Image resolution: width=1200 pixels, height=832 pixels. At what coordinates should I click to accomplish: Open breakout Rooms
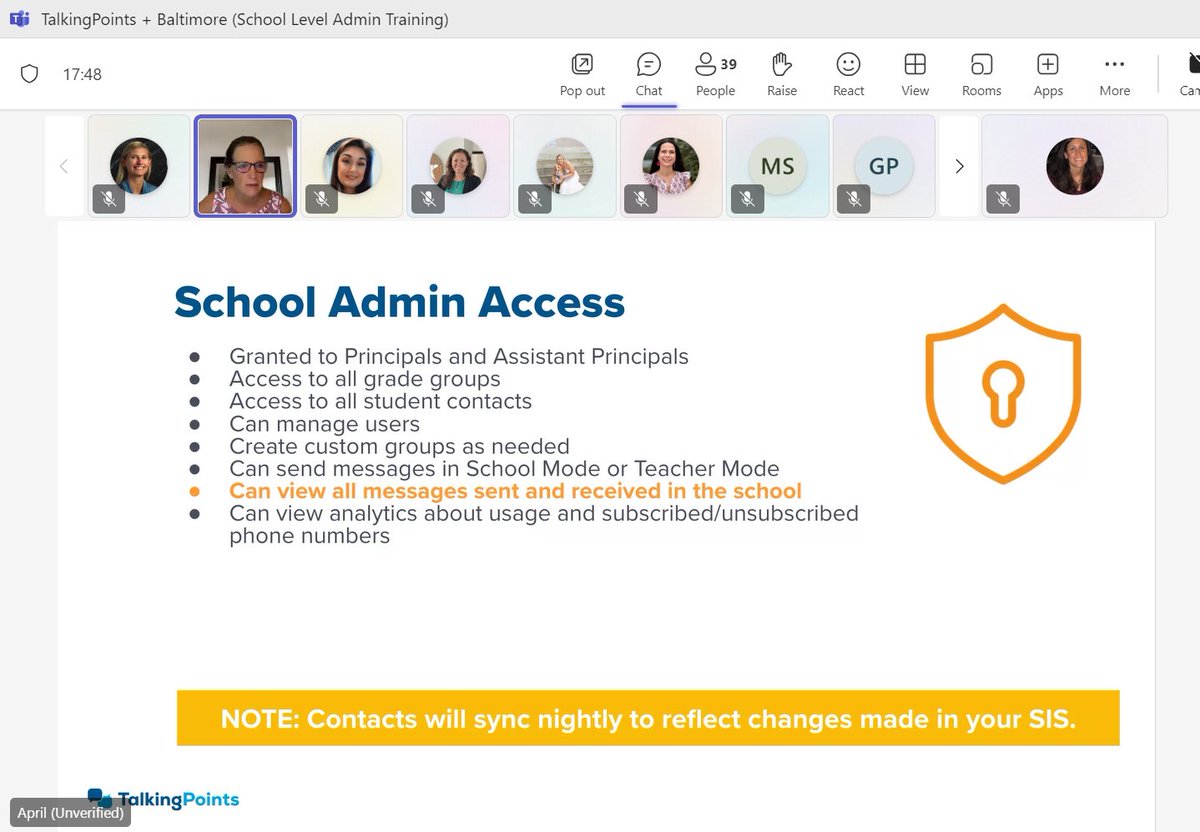982,75
